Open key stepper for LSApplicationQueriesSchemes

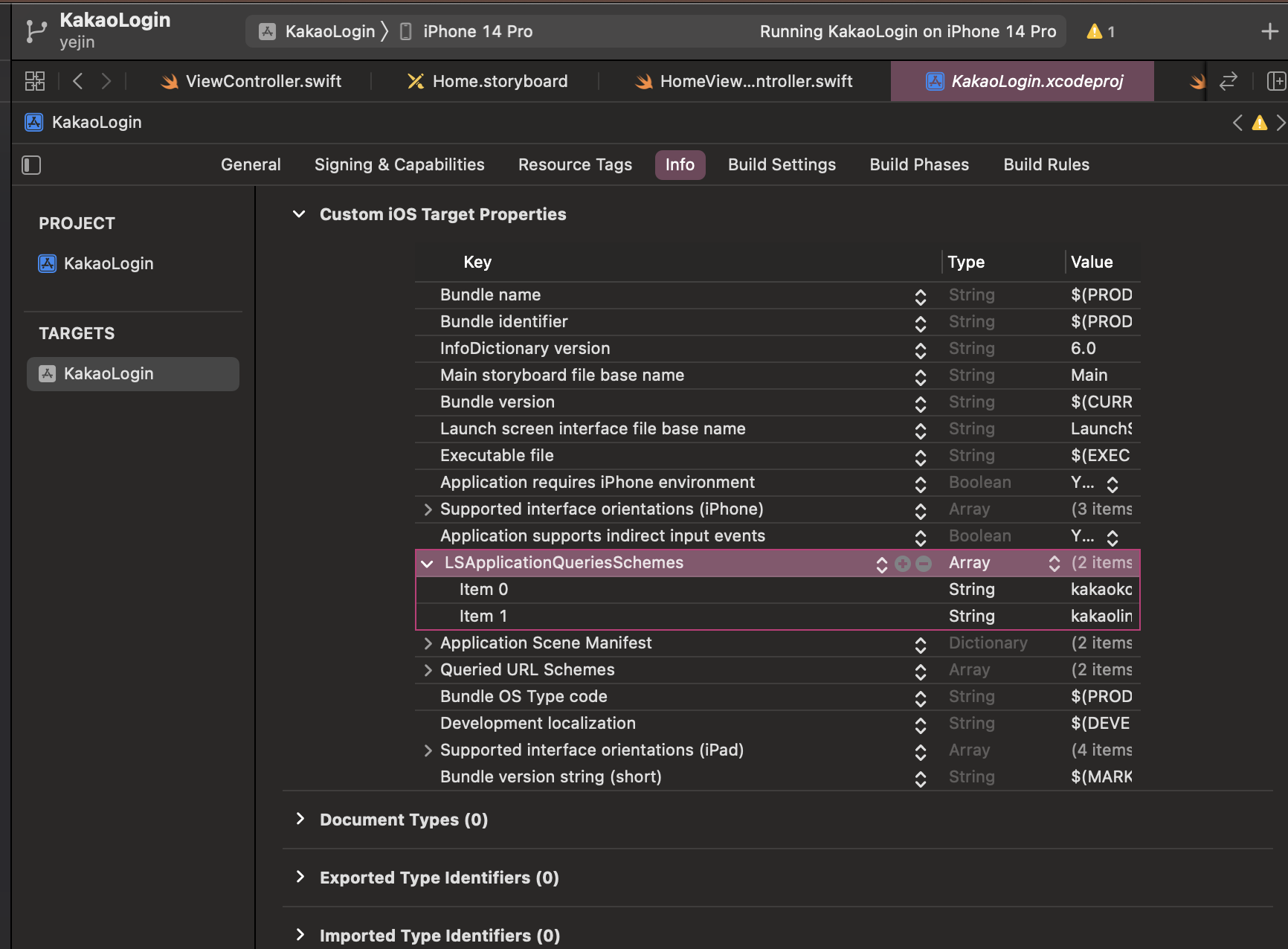point(882,564)
